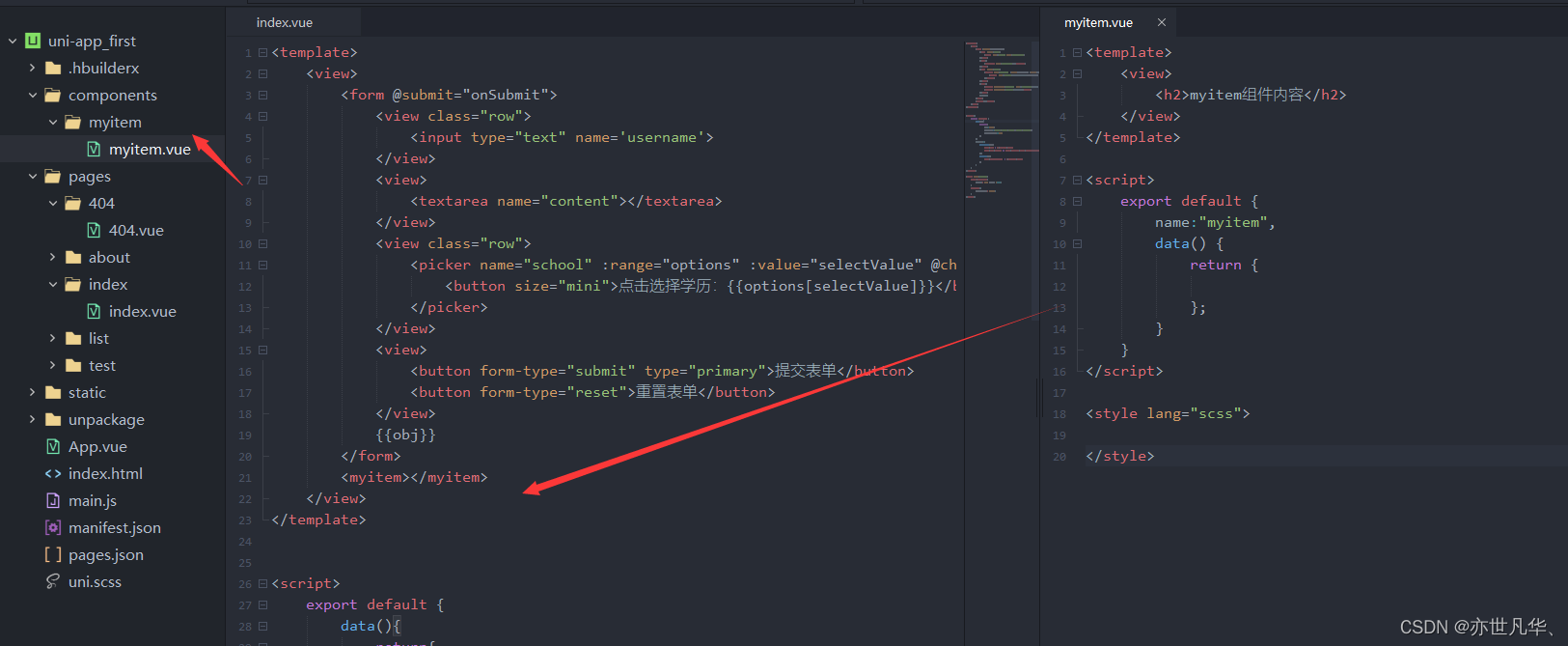Open myitem.vue in the file tree
This screenshot has height=646, width=1568.
coord(150,149)
